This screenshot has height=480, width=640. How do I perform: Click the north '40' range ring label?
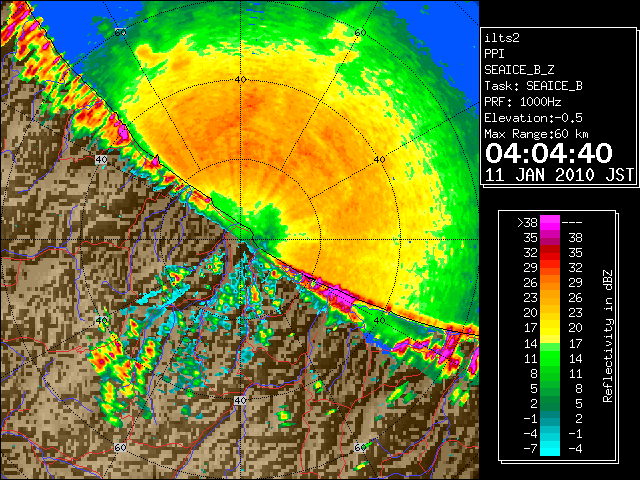click(x=240, y=80)
